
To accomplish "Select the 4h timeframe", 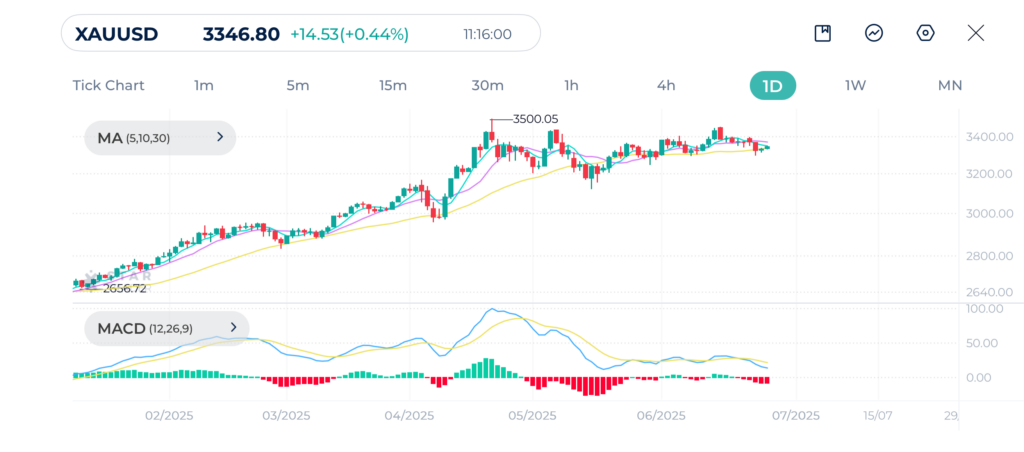I will (x=666, y=85).
